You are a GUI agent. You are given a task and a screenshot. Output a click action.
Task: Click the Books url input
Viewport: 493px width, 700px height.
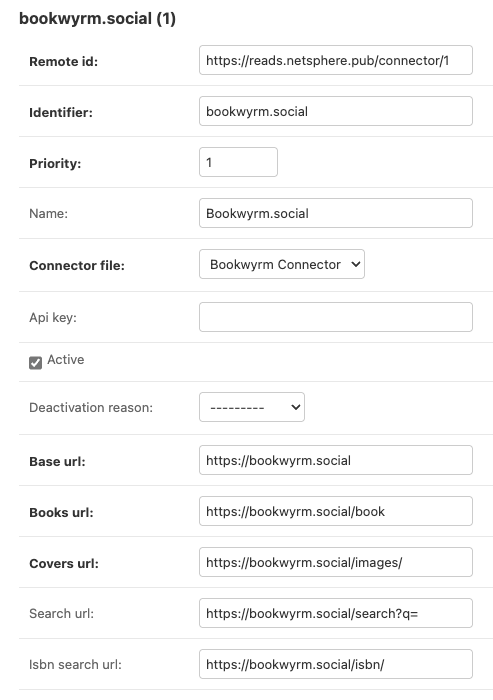[x=336, y=511]
